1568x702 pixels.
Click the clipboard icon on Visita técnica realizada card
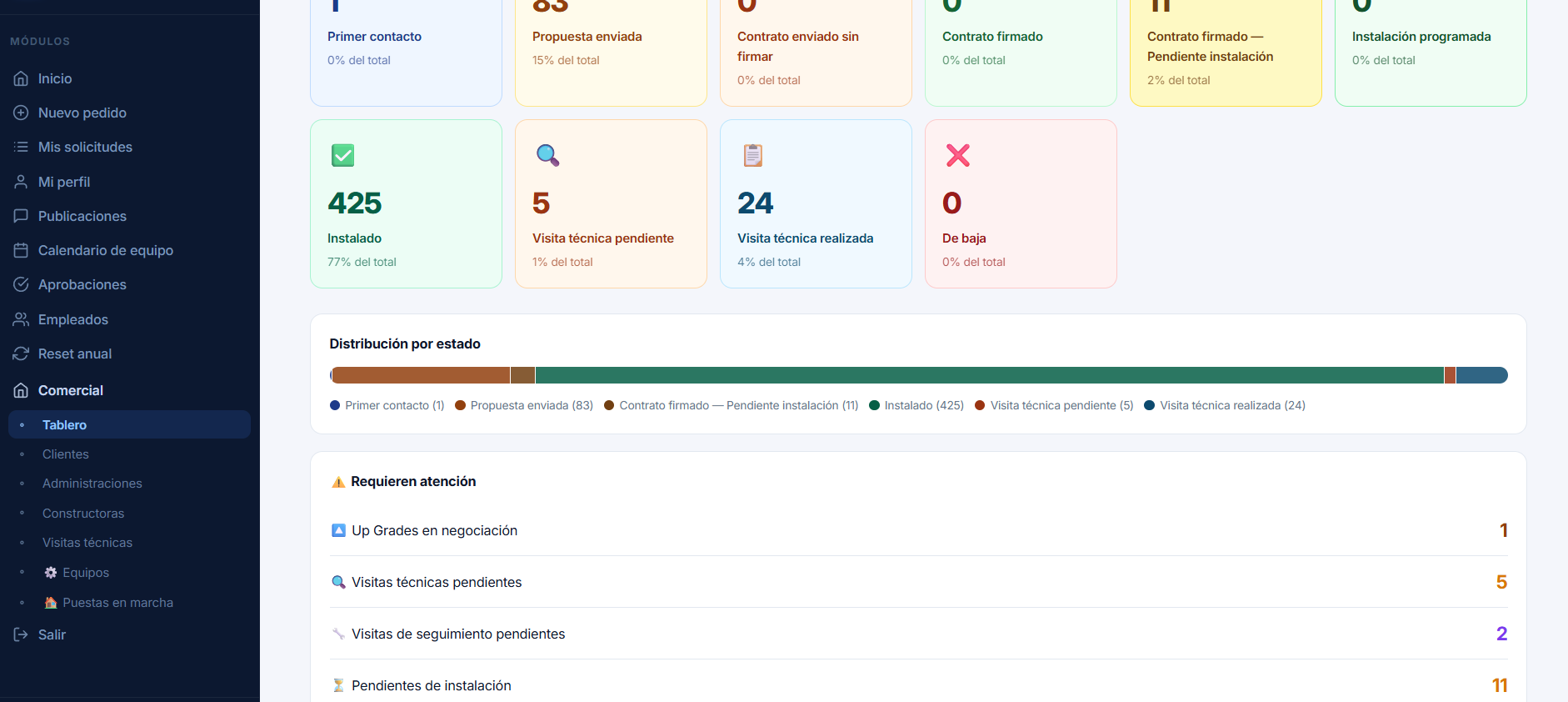click(752, 155)
